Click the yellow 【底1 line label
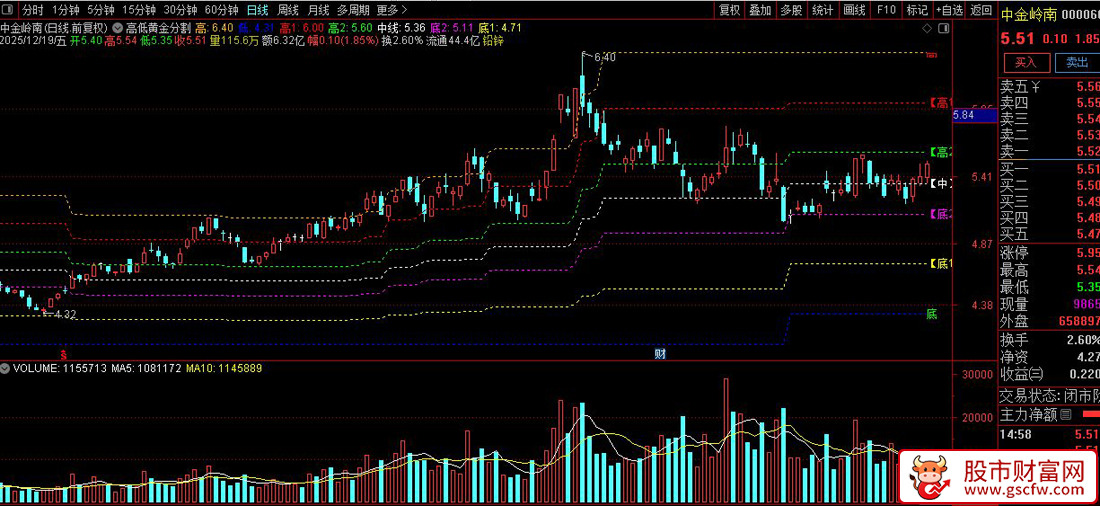 point(940,264)
